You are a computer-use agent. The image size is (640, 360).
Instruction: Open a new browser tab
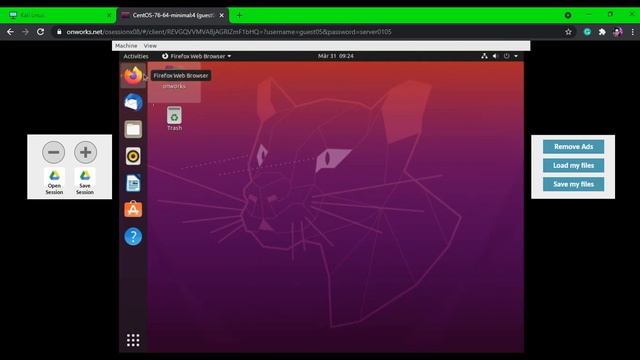[x=239, y=16]
